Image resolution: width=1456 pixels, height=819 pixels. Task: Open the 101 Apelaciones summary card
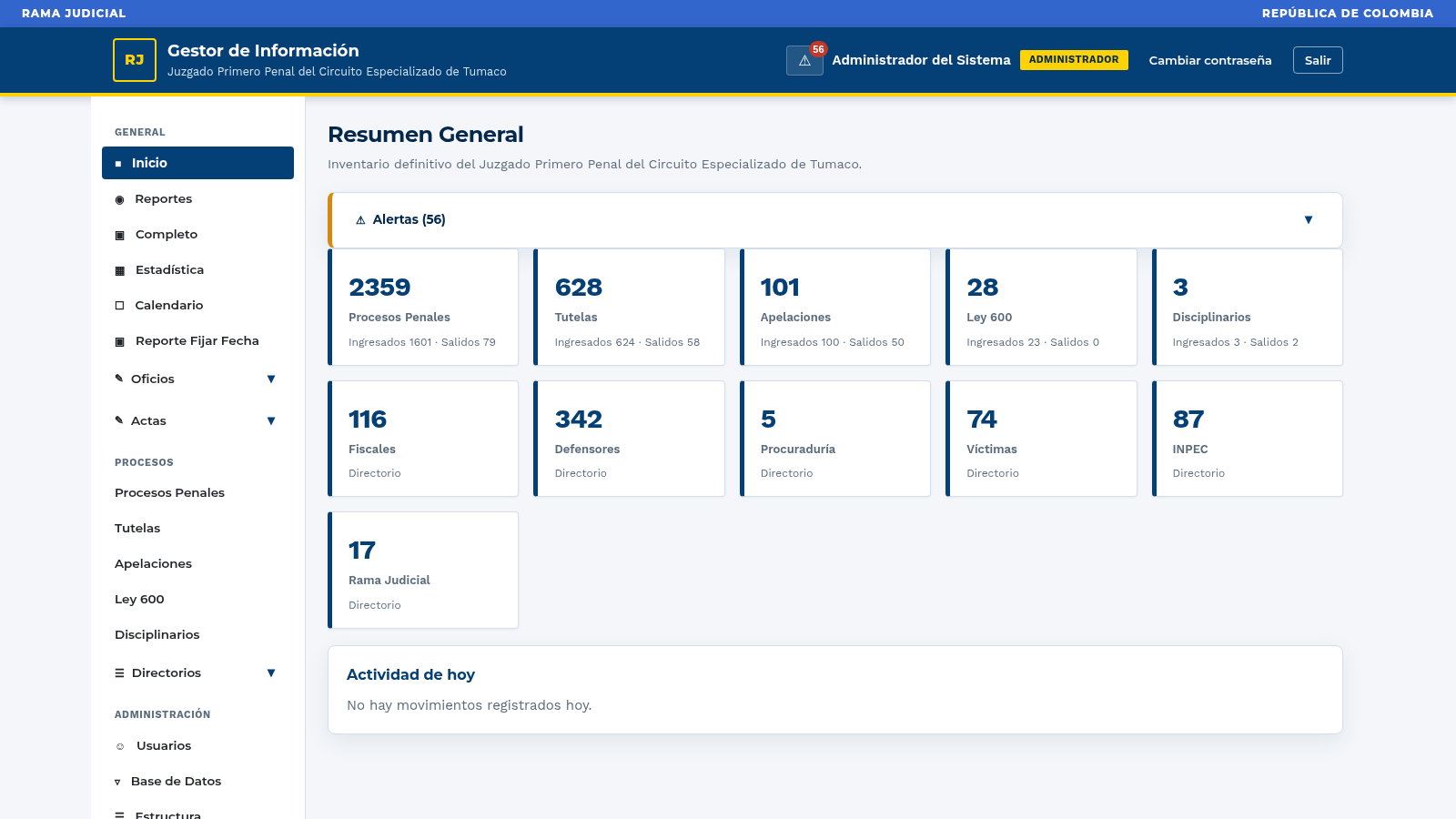coord(835,308)
